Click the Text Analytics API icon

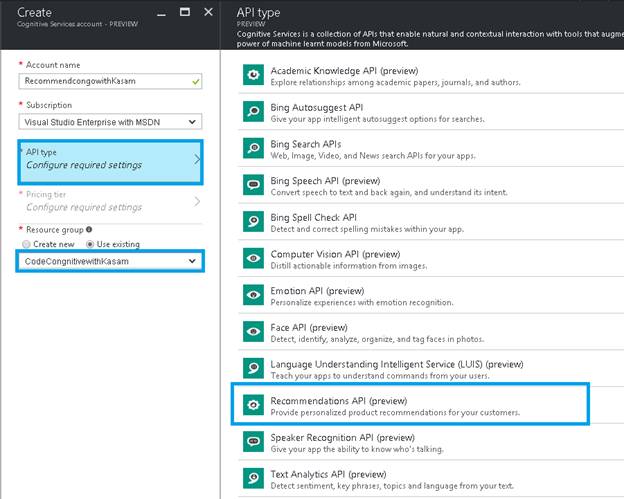point(254,478)
